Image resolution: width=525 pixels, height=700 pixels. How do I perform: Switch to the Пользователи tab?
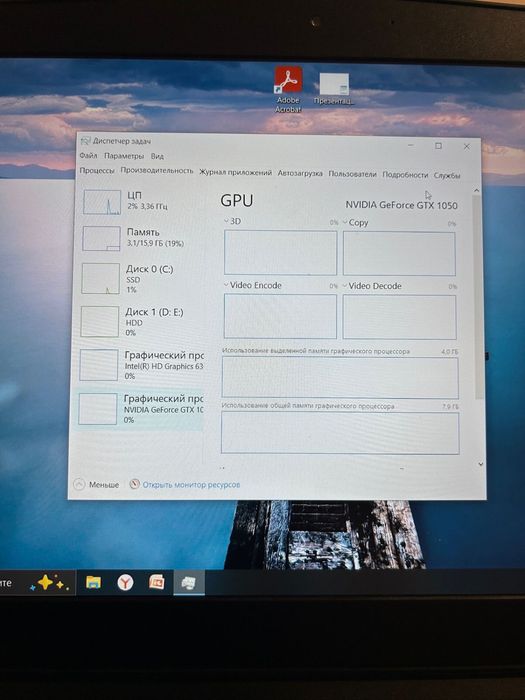coord(352,174)
